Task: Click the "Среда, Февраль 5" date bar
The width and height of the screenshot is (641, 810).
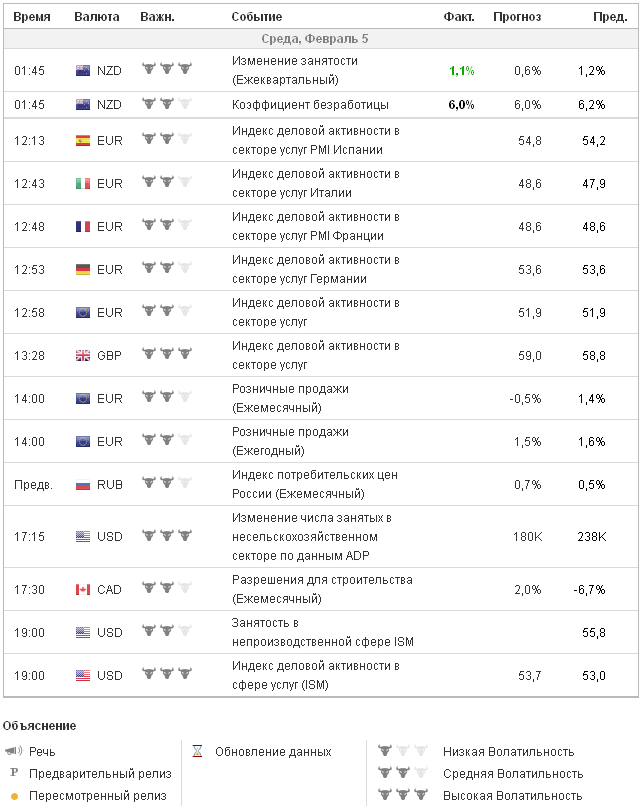Action: [321, 39]
